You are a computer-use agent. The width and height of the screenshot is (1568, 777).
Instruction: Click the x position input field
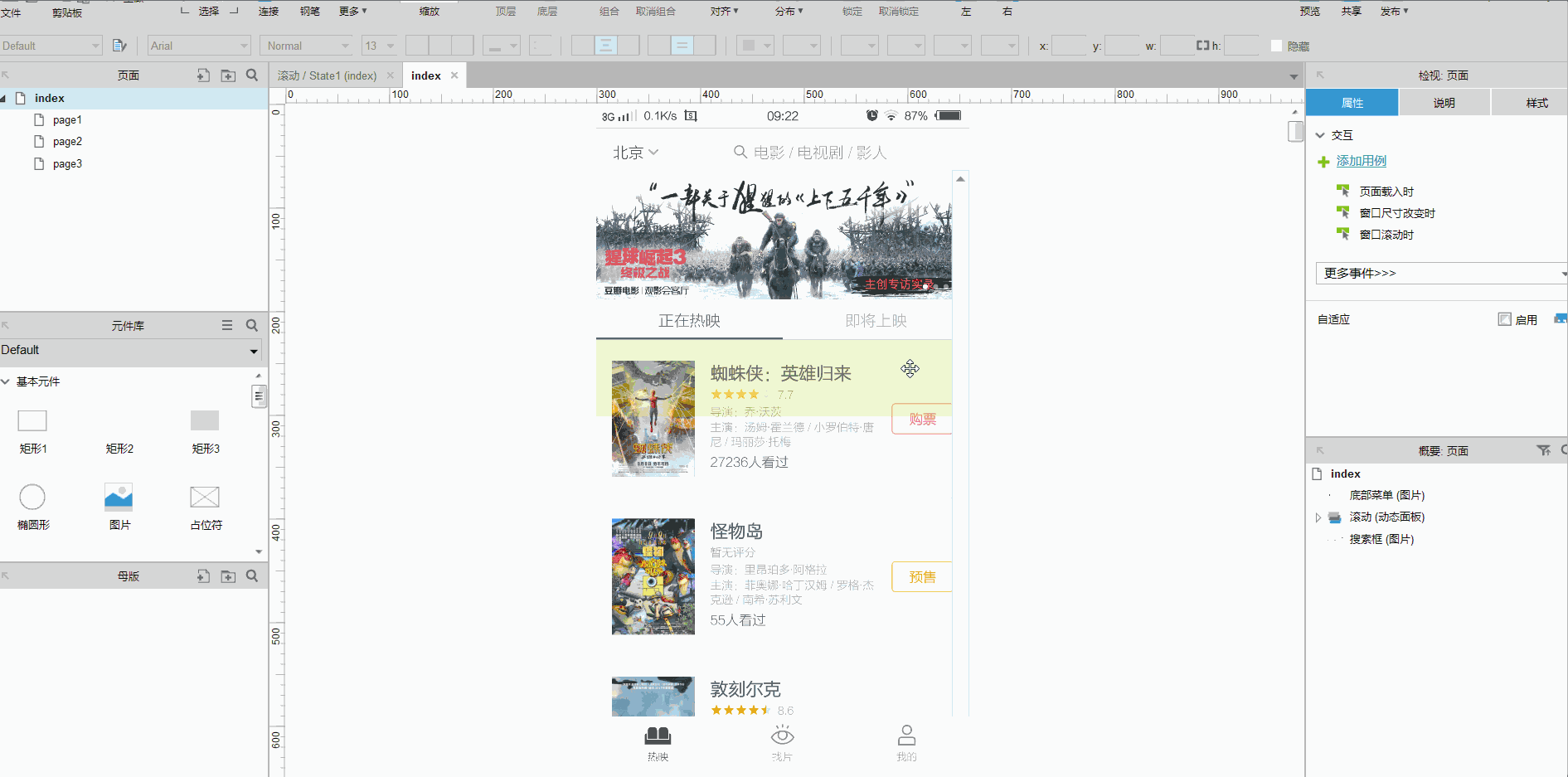1069,46
